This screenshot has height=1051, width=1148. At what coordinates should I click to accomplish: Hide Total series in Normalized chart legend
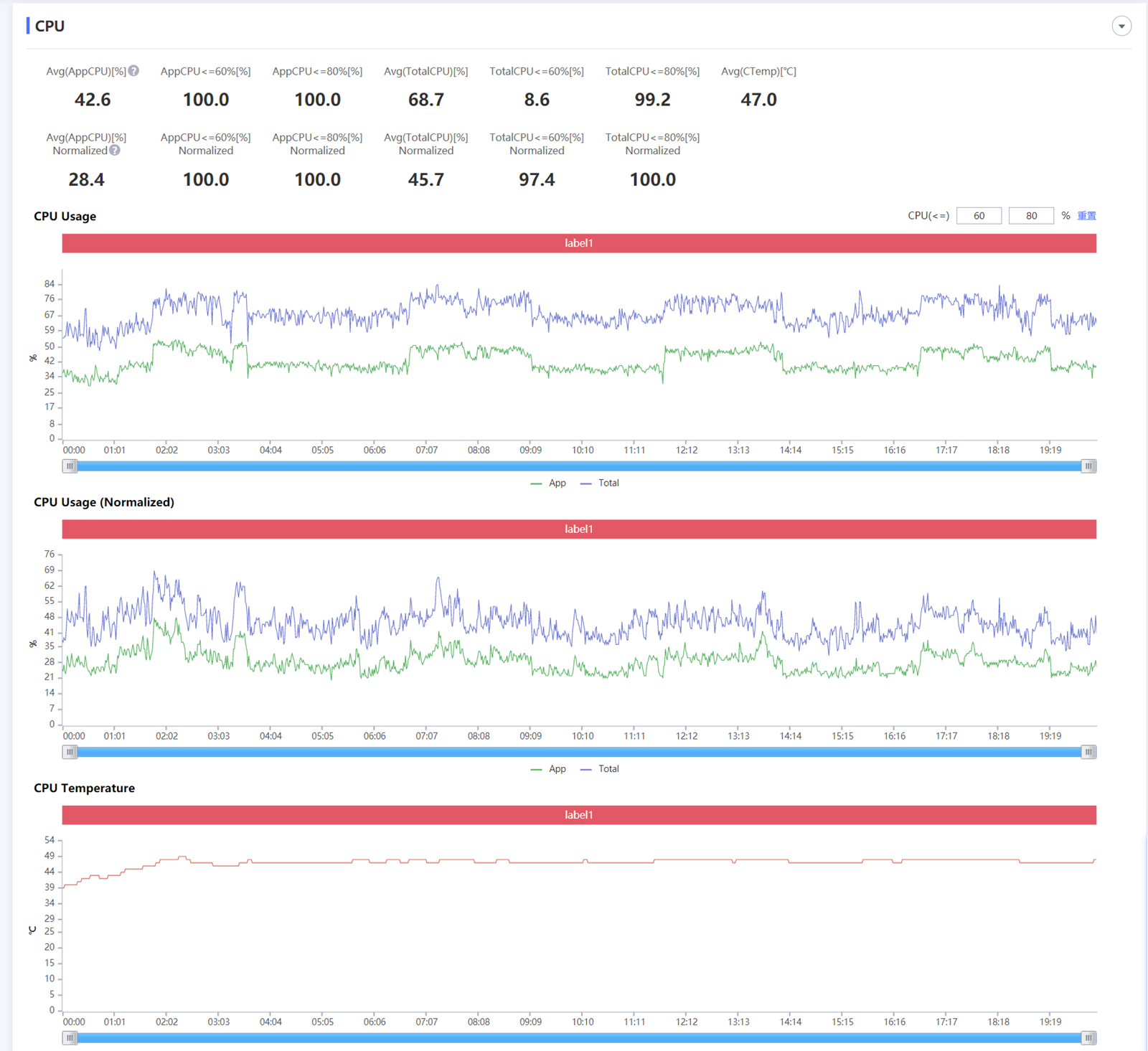600,769
